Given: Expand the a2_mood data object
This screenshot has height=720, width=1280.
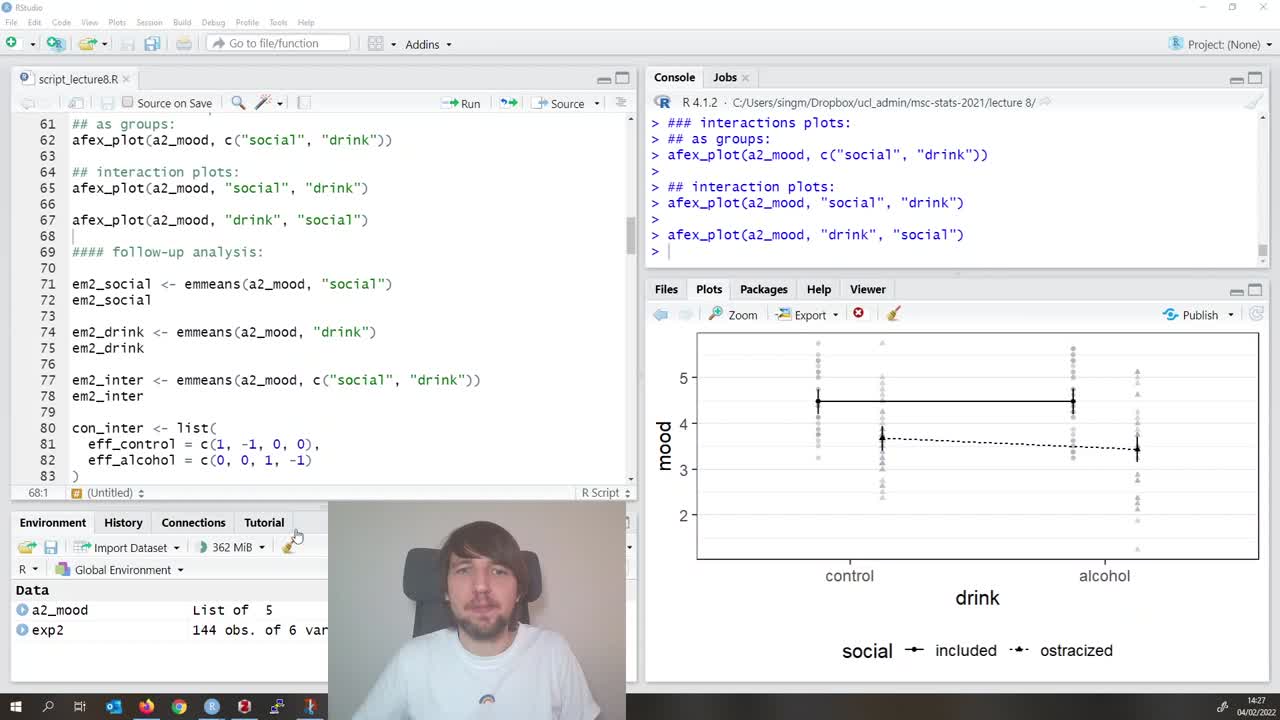Looking at the screenshot, I should click(x=22, y=610).
